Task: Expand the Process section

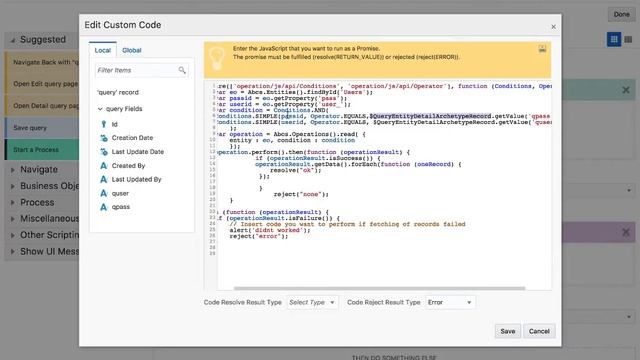Action: click(13, 203)
